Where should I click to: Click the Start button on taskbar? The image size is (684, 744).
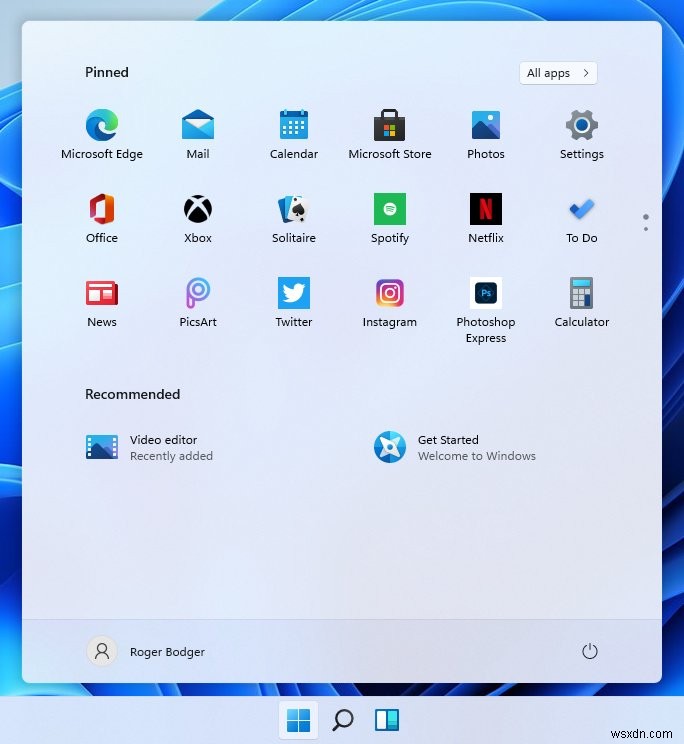tap(298, 720)
